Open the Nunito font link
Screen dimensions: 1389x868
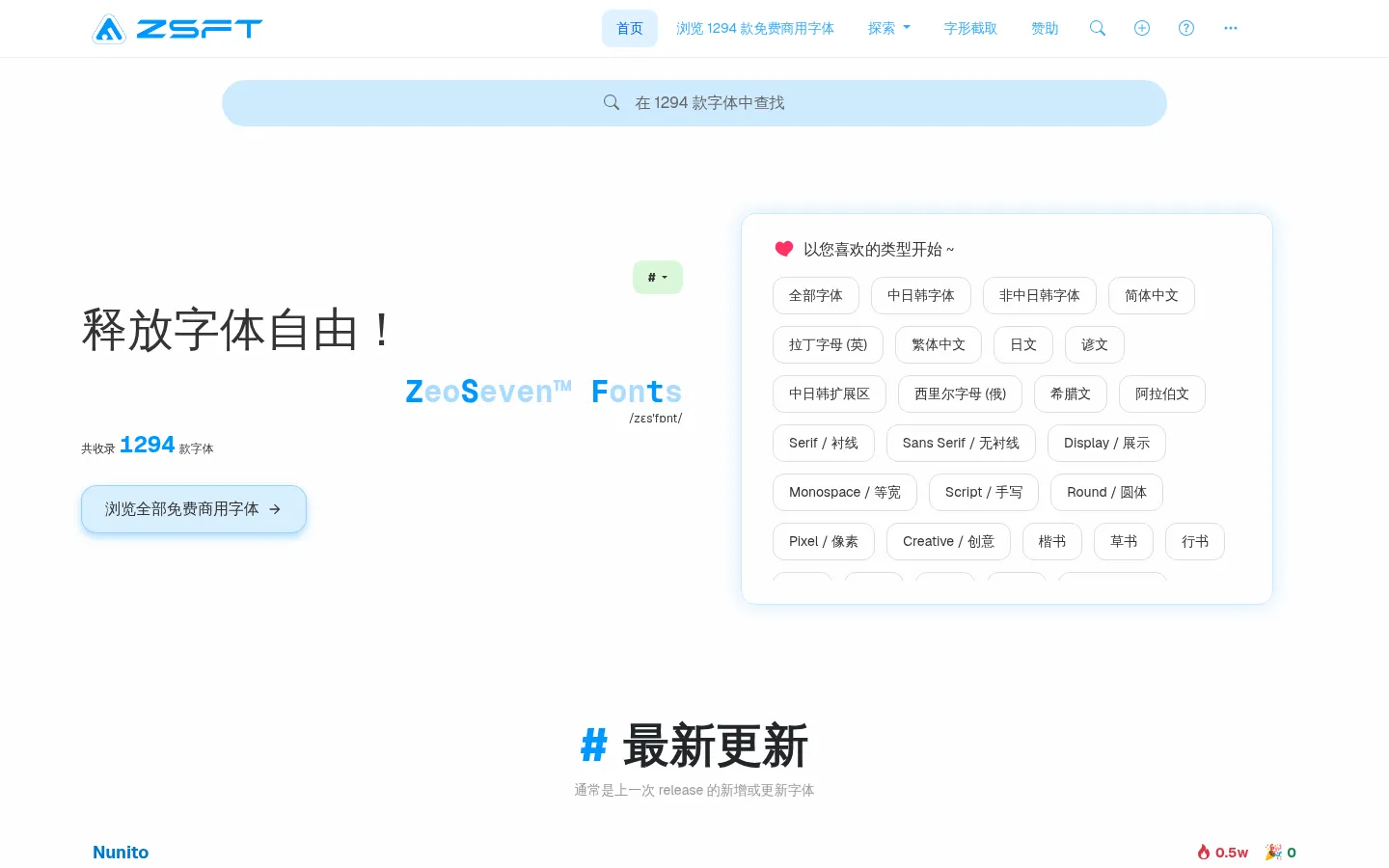pos(121,853)
